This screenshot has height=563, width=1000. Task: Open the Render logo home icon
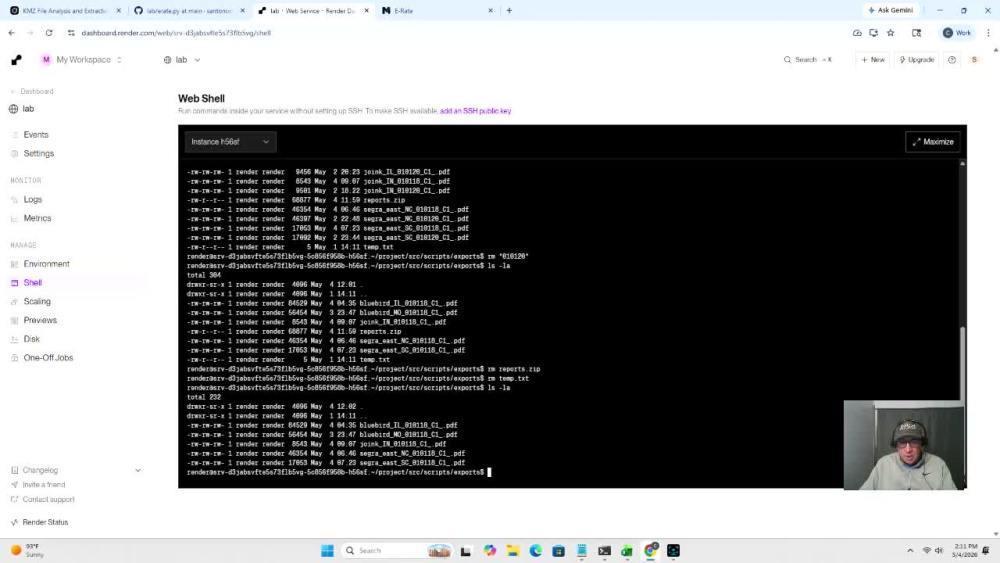tap(17, 60)
